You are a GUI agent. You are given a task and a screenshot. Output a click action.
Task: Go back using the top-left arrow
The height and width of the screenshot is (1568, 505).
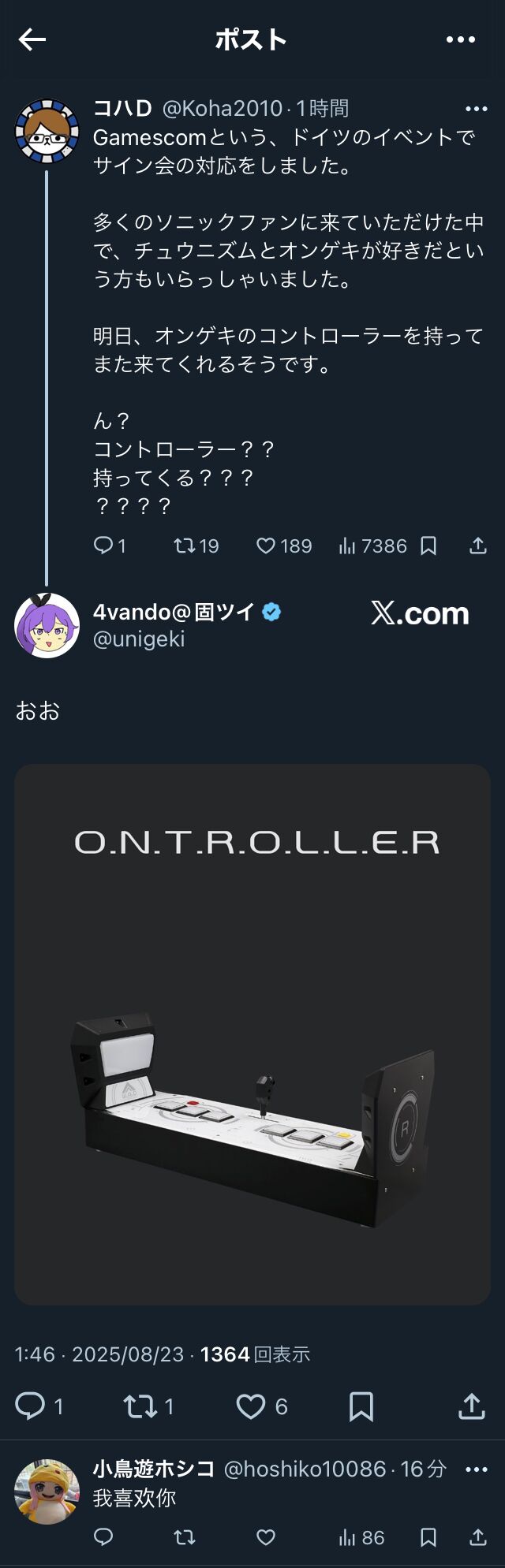tap(32, 39)
